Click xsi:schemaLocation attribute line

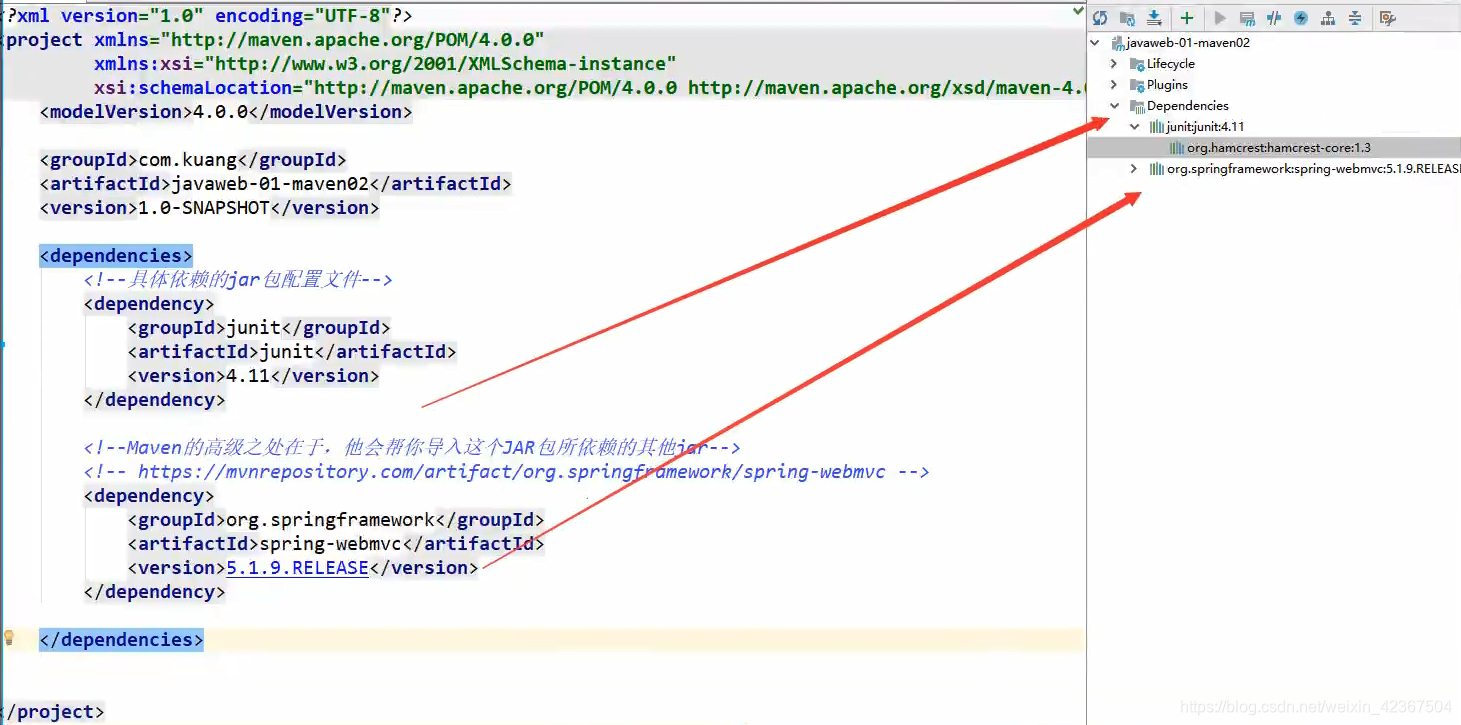(590, 88)
